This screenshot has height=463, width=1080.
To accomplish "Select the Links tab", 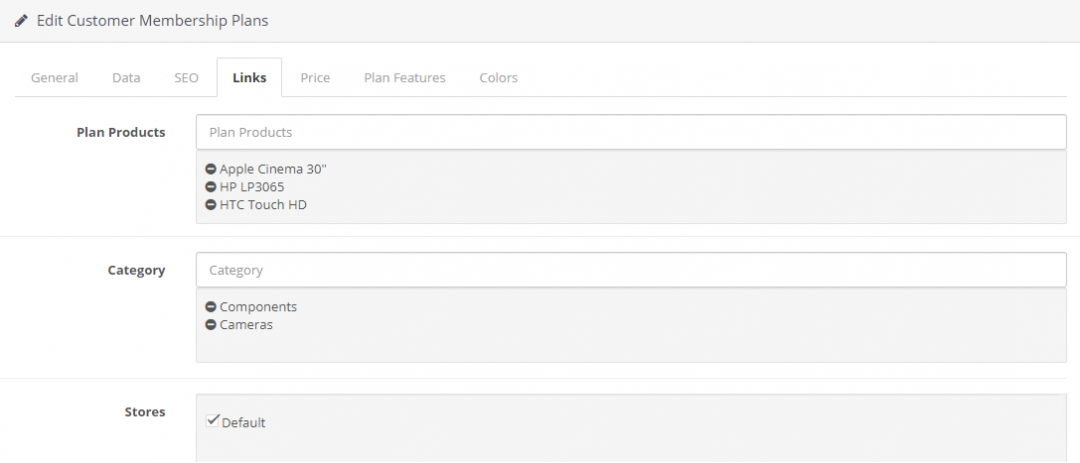I will tap(249, 77).
